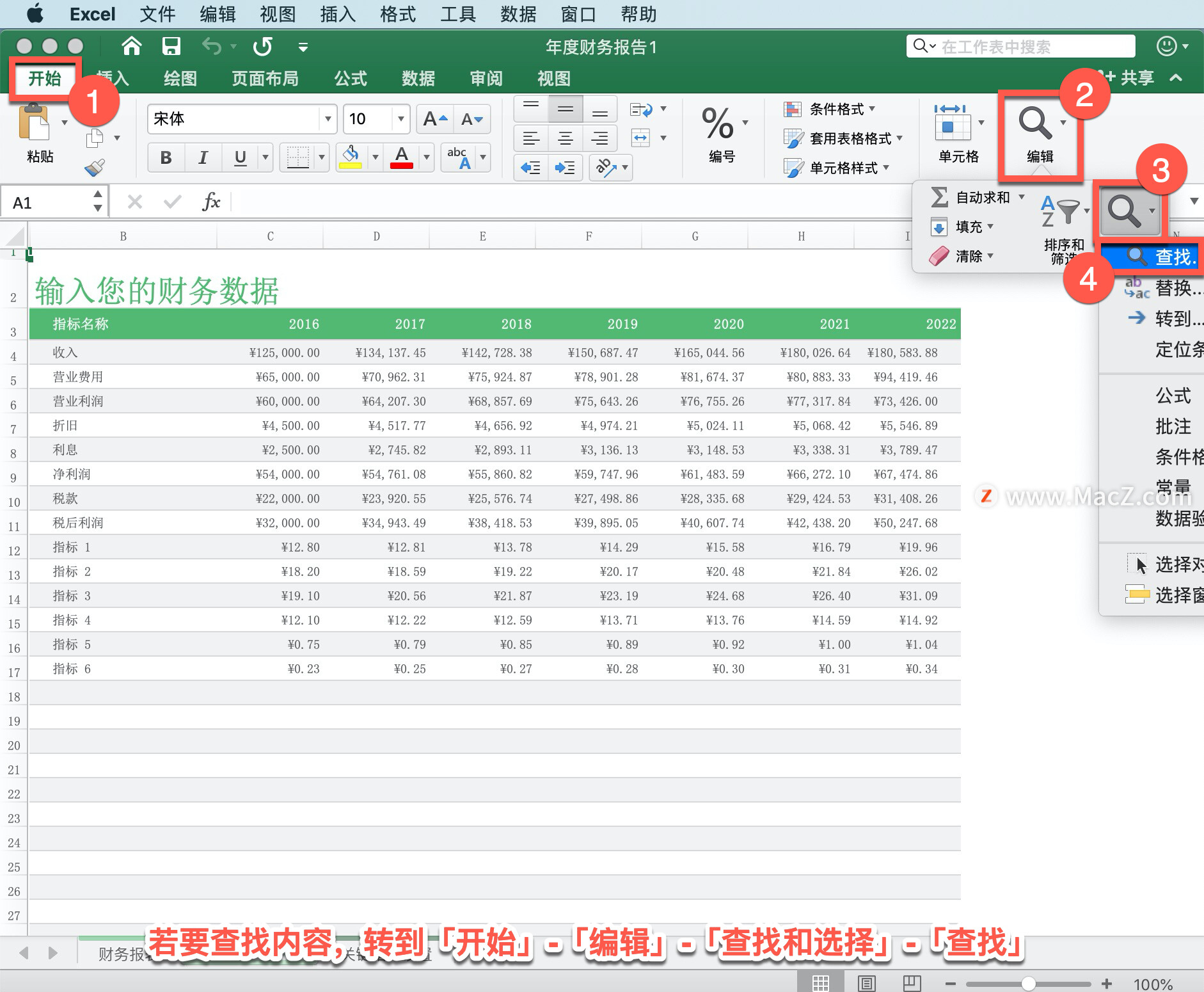Expand Cell Styles dropdown

pyautogui.click(x=886, y=168)
